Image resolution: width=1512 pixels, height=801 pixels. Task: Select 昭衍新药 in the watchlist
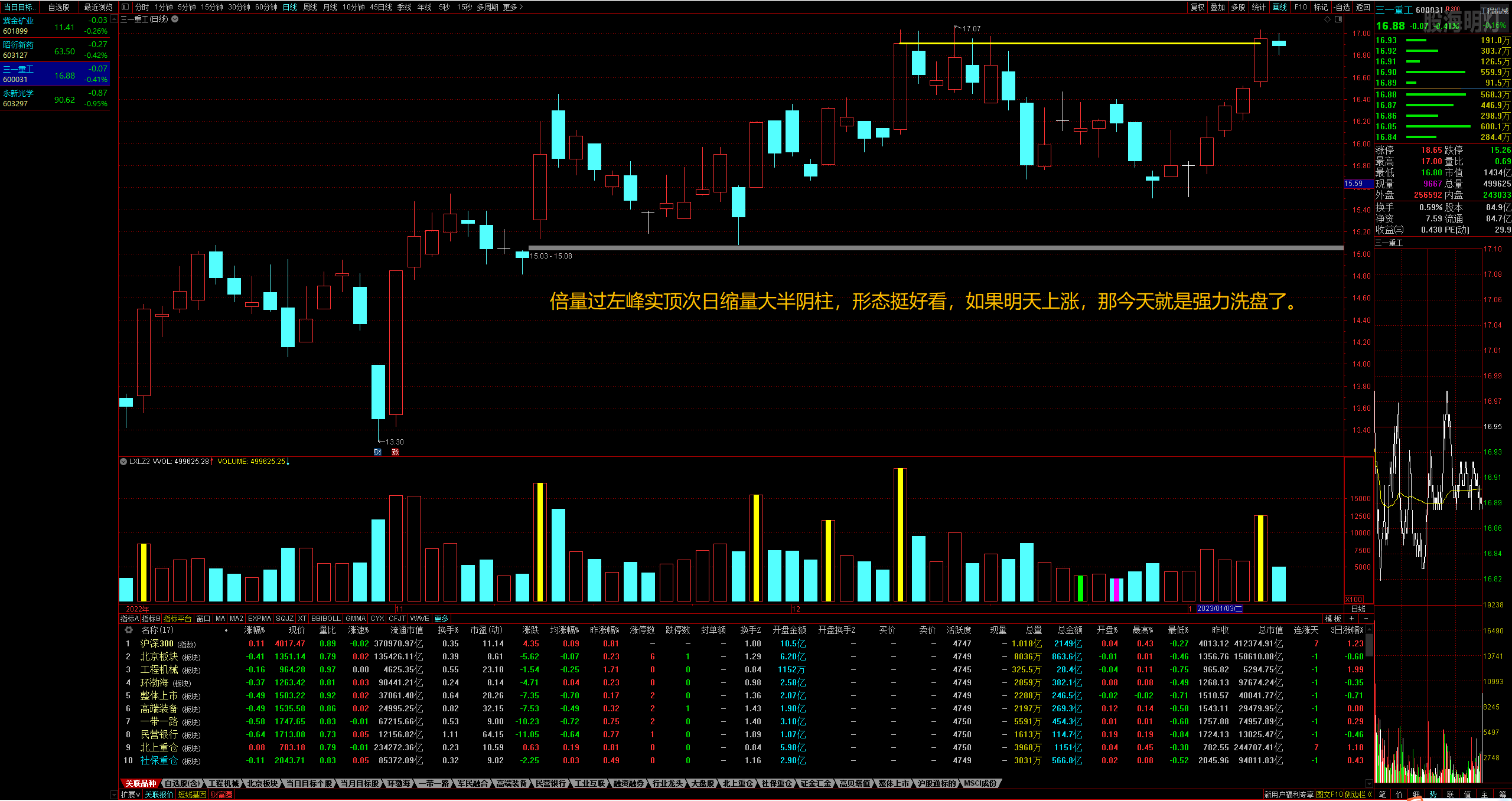(55, 50)
